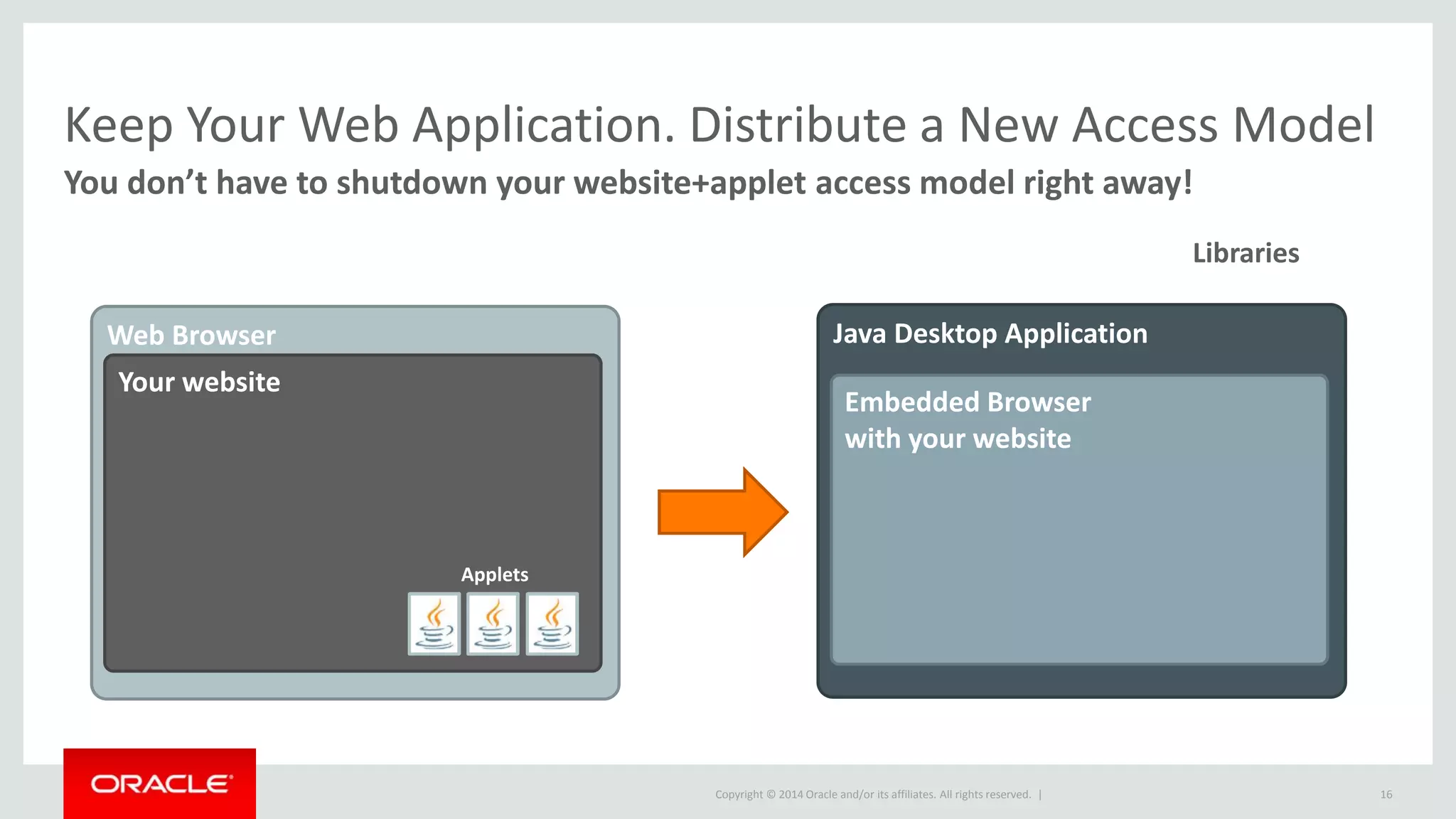Viewport: 1456px width, 819px height.
Task: Click the first Java applet icon
Action: (434, 623)
